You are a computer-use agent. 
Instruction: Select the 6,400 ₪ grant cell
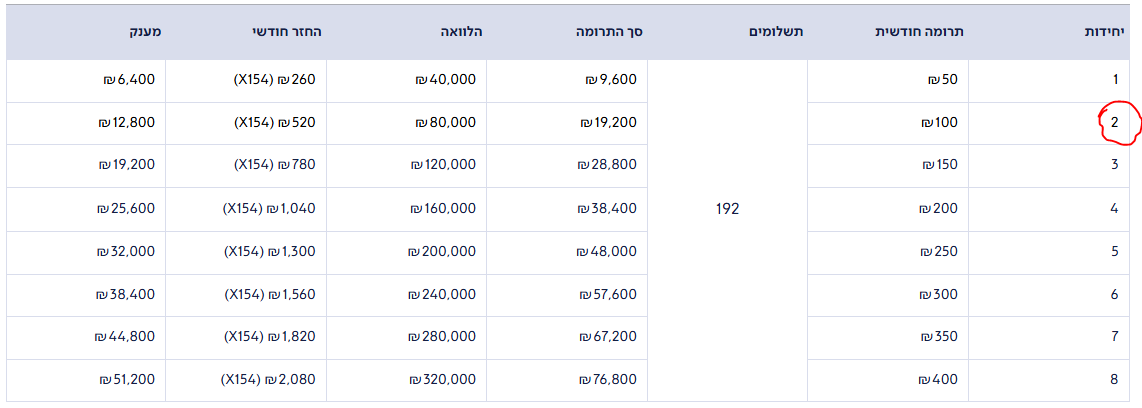129,80
